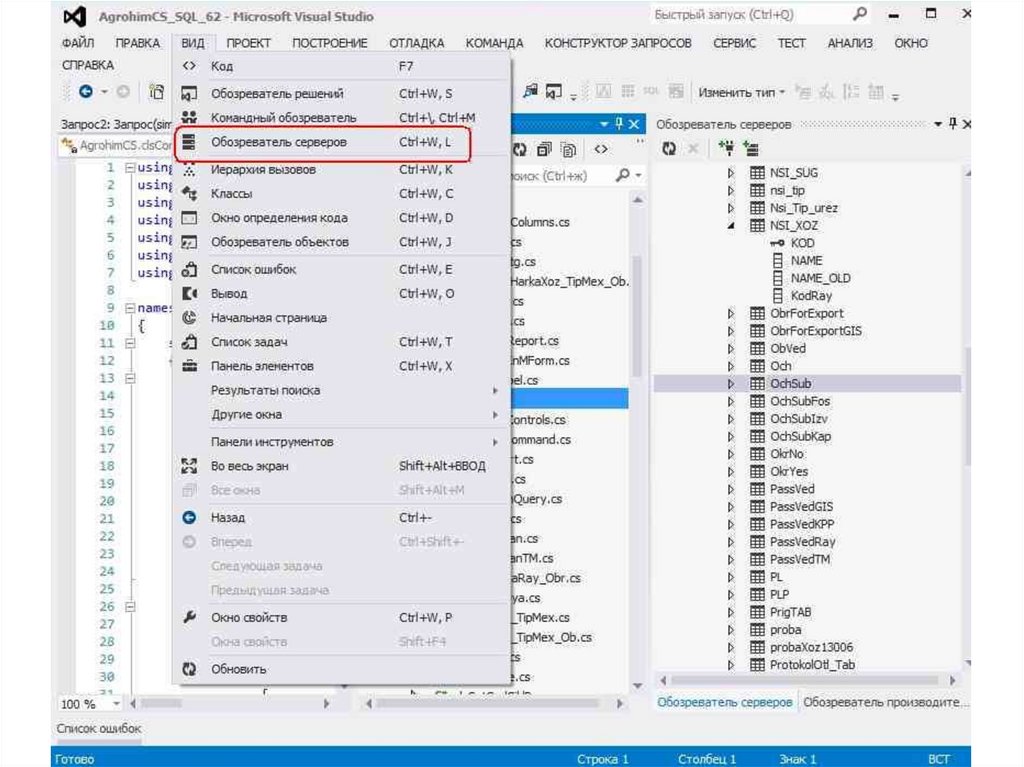Click the Refresh icon in Server Explorer toolbar

(670, 149)
